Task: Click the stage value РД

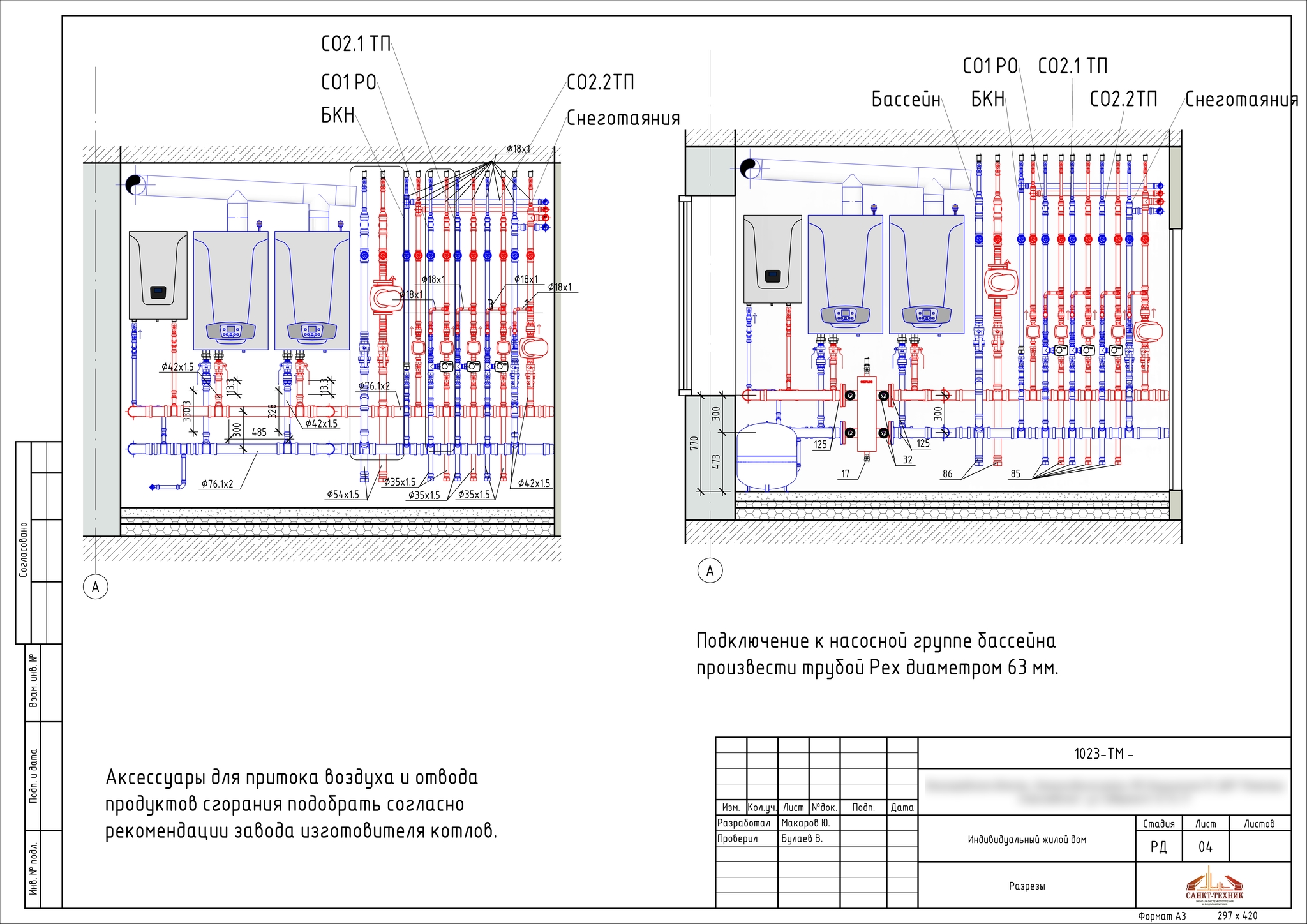Action: coord(1158,847)
